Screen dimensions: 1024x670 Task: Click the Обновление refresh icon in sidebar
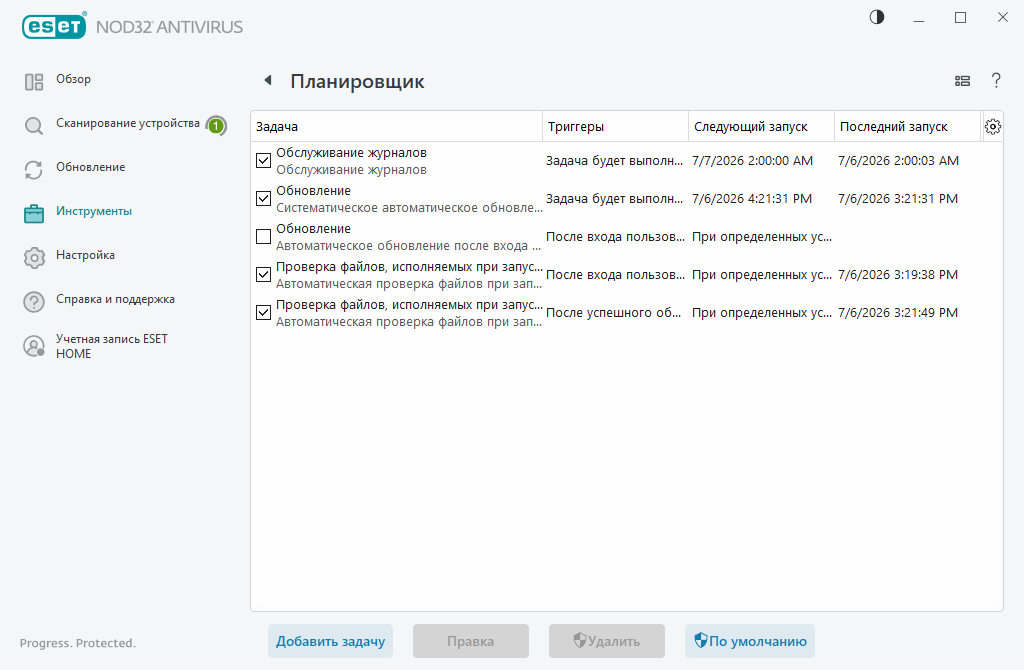tap(34, 170)
